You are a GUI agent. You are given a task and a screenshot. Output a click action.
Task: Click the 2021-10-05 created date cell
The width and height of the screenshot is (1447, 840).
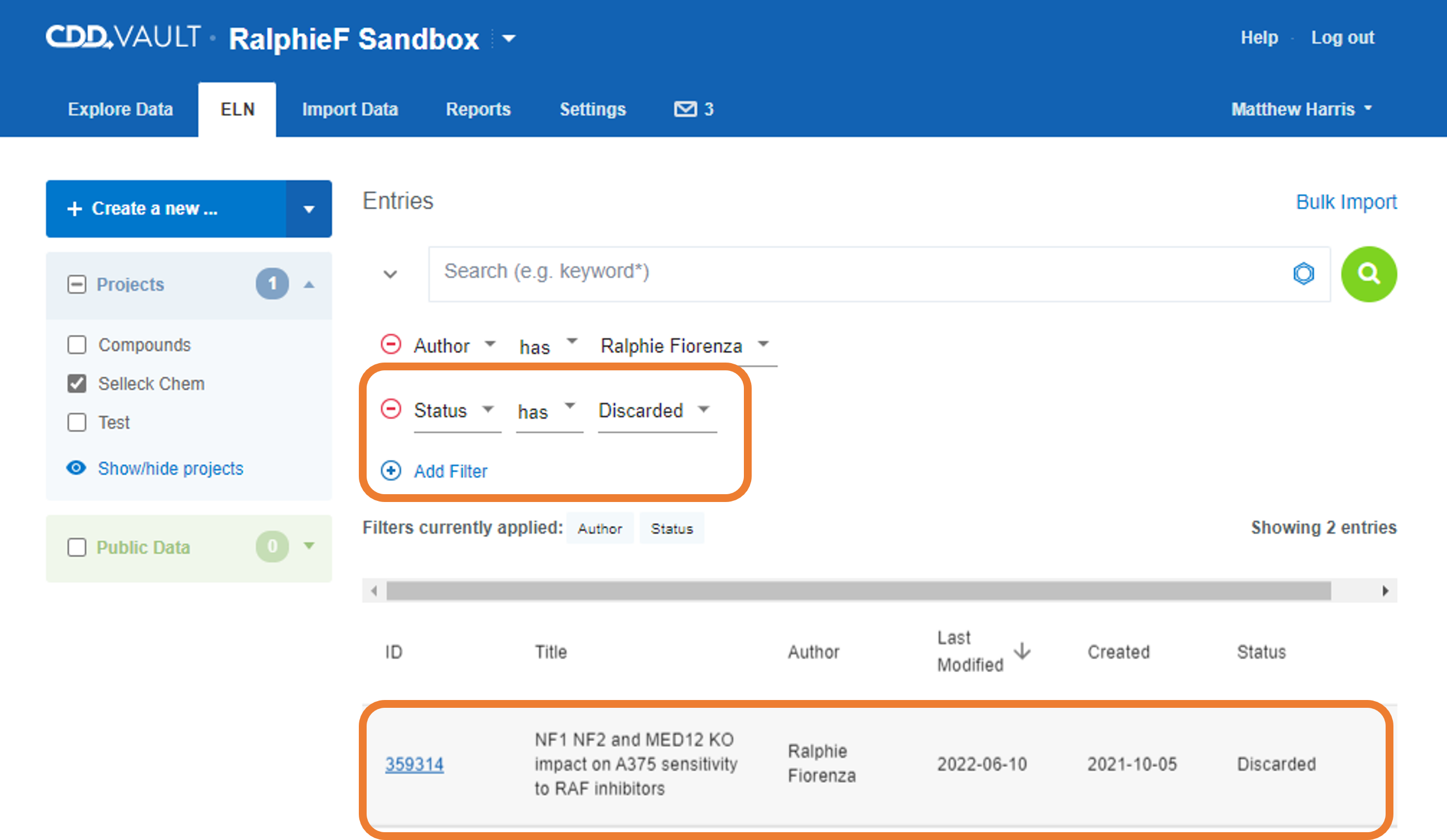tap(1132, 764)
